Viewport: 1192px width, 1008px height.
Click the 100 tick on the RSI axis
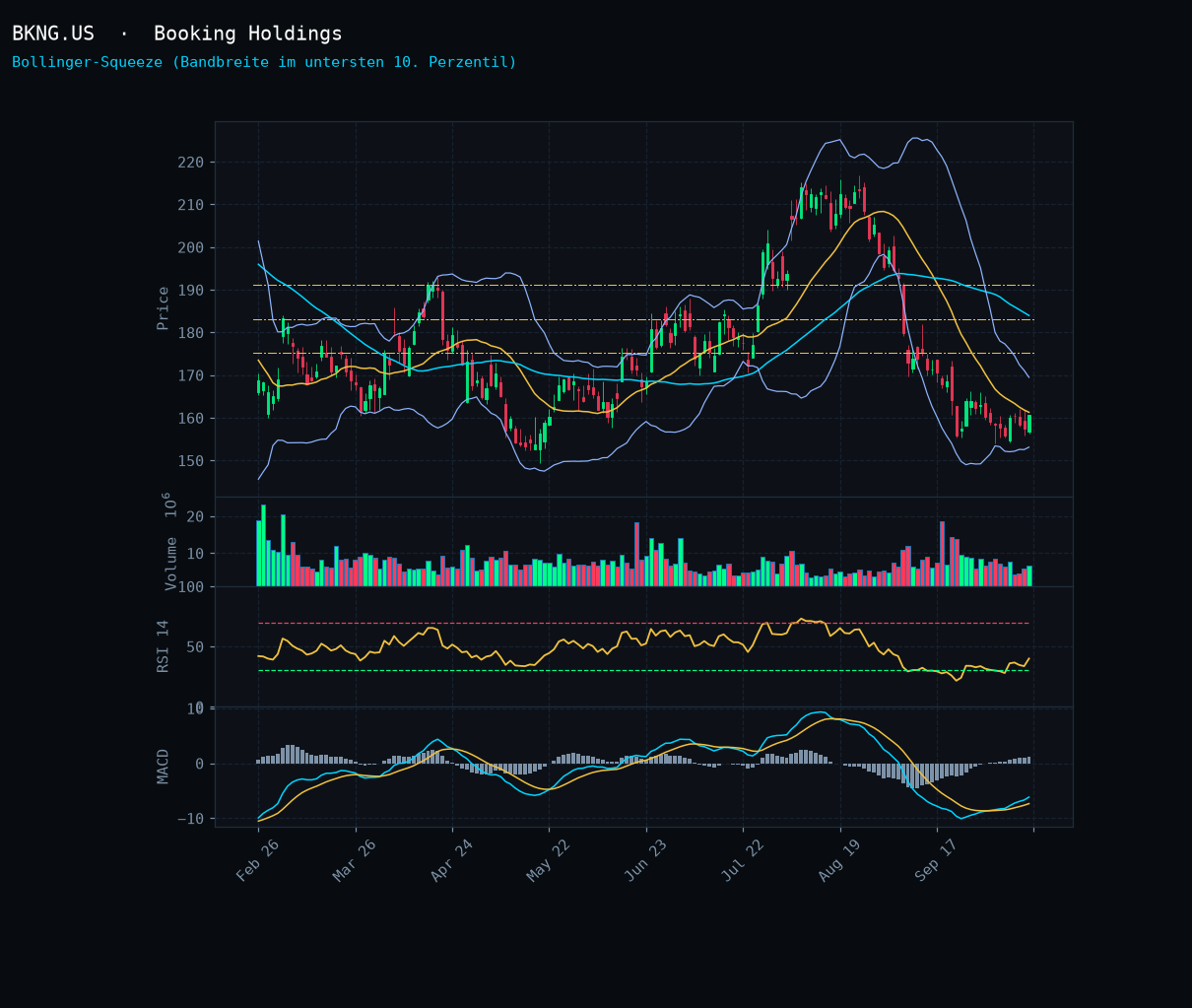coord(190,587)
